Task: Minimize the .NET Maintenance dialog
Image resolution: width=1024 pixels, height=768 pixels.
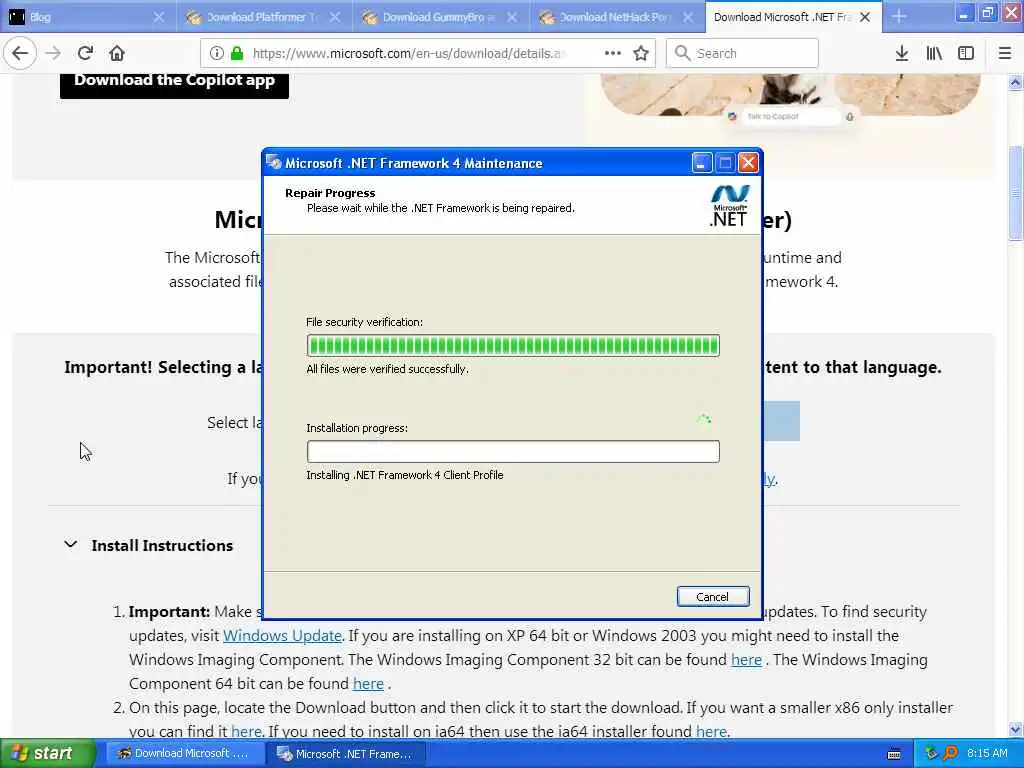Action: tap(701, 163)
